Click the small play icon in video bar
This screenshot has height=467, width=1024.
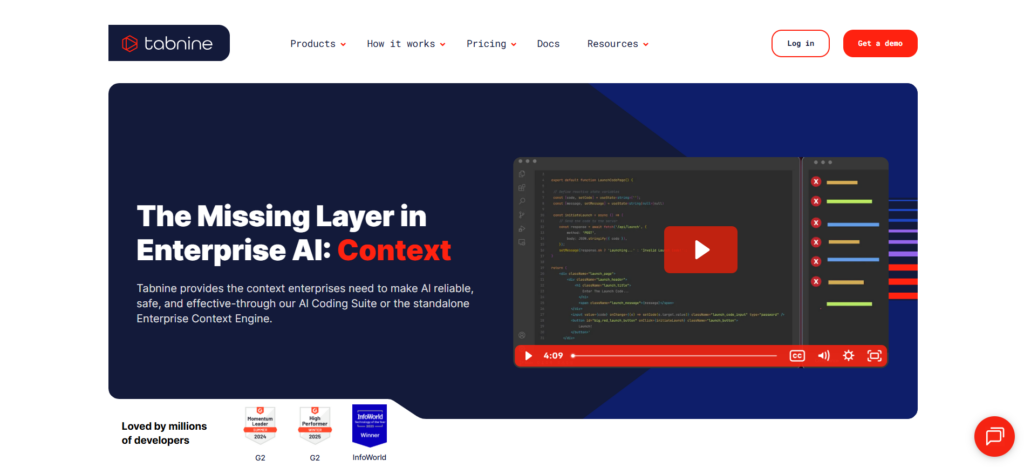[528, 356]
